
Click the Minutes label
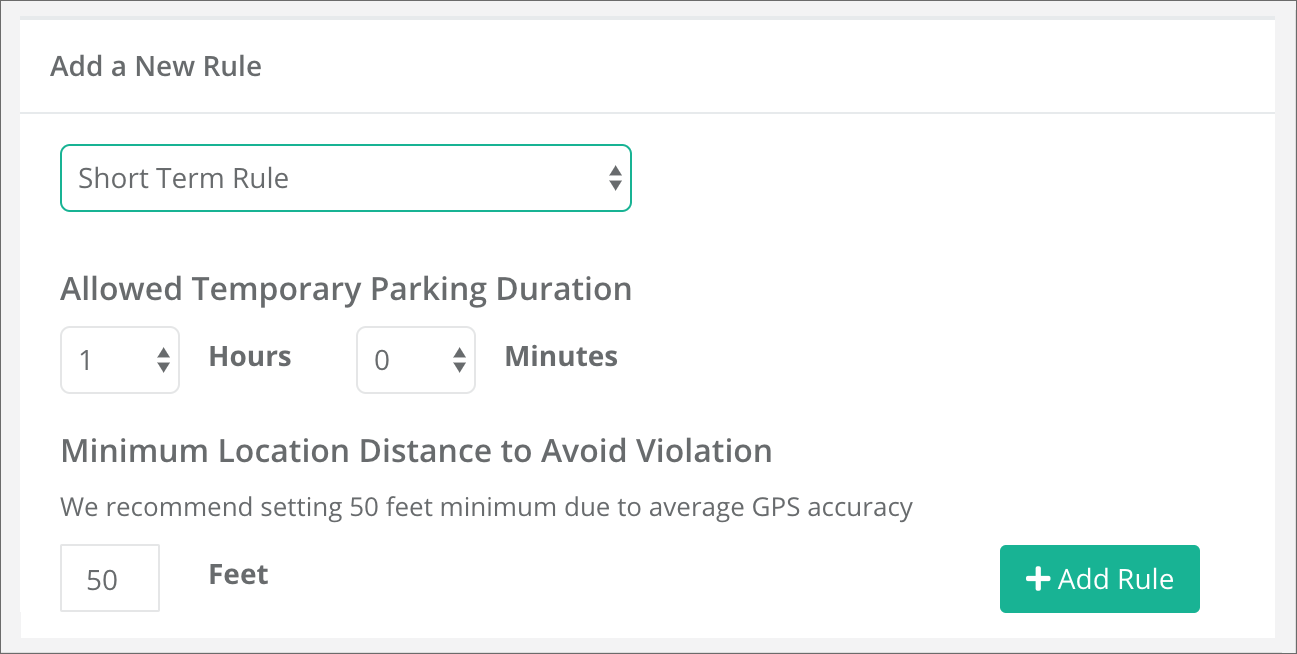pyautogui.click(x=561, y=357)
